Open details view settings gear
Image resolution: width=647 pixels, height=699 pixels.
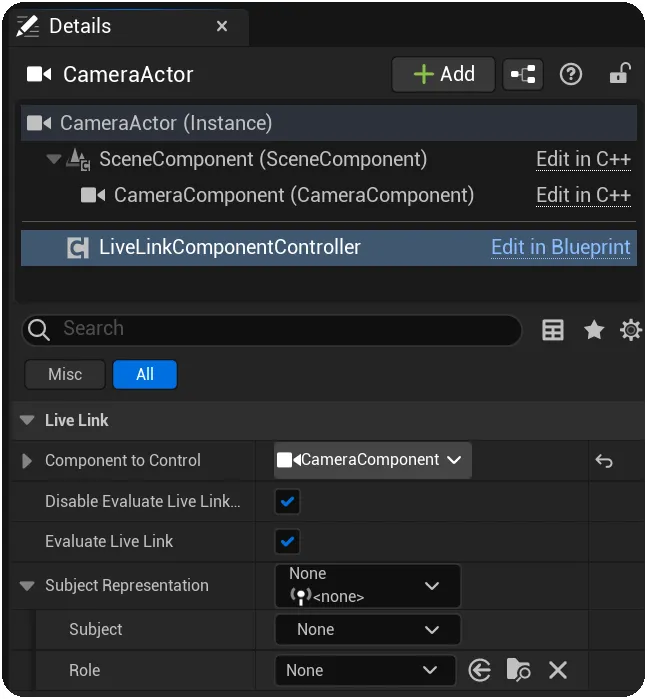[x=631, y=330]
